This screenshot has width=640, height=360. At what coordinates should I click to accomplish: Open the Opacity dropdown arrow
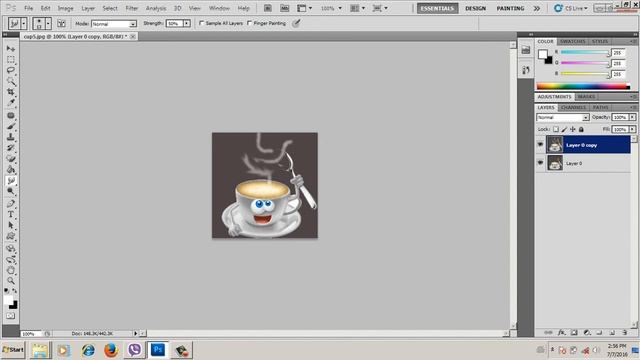tap(632, 117)
